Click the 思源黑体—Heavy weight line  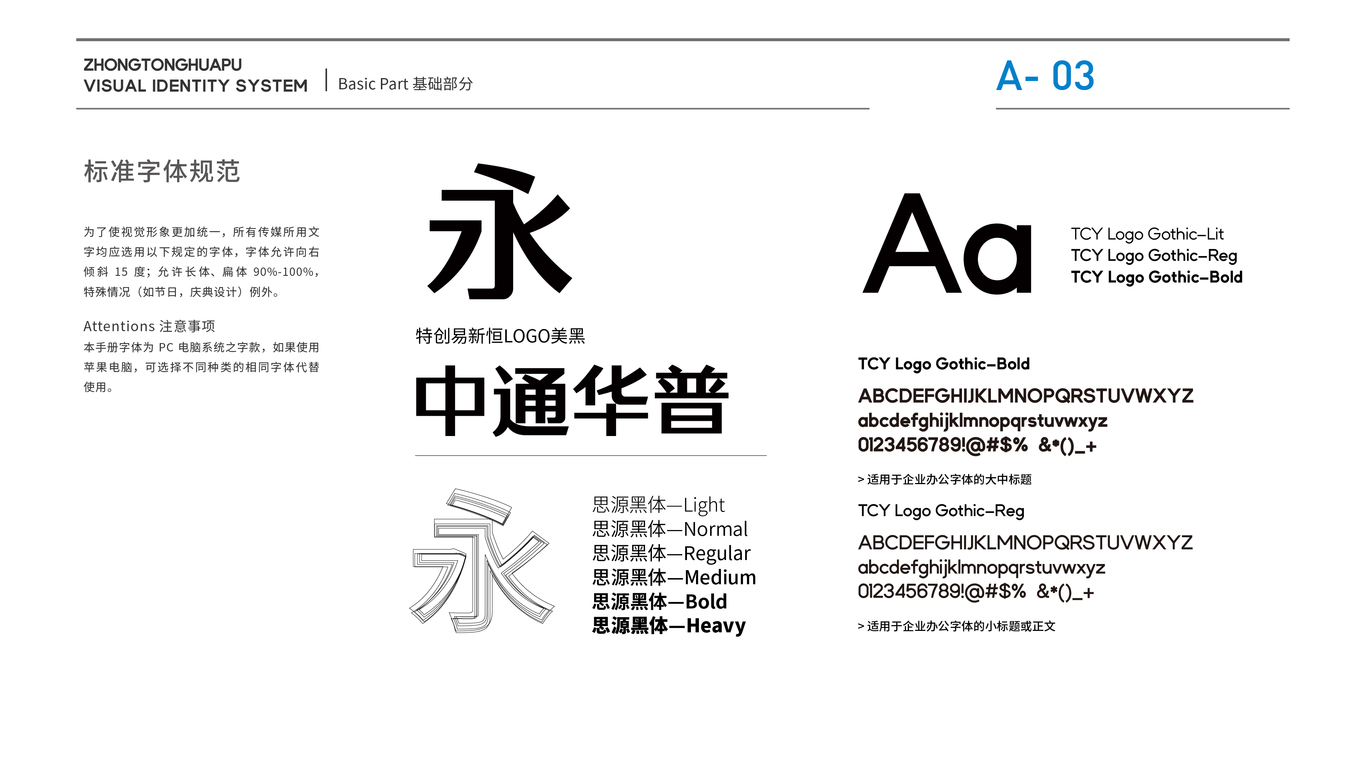pos(669,625)
